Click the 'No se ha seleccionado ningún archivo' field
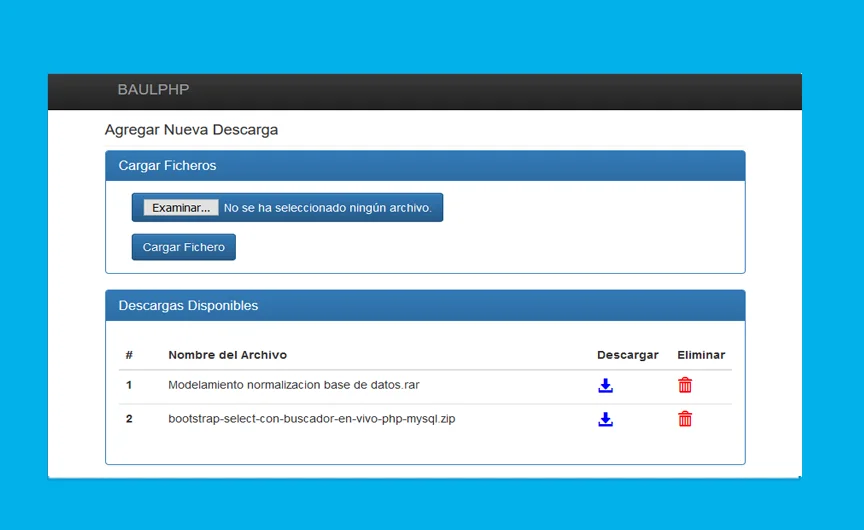The height and width of the screenshot is (530, 864). [x=327, y=208]
